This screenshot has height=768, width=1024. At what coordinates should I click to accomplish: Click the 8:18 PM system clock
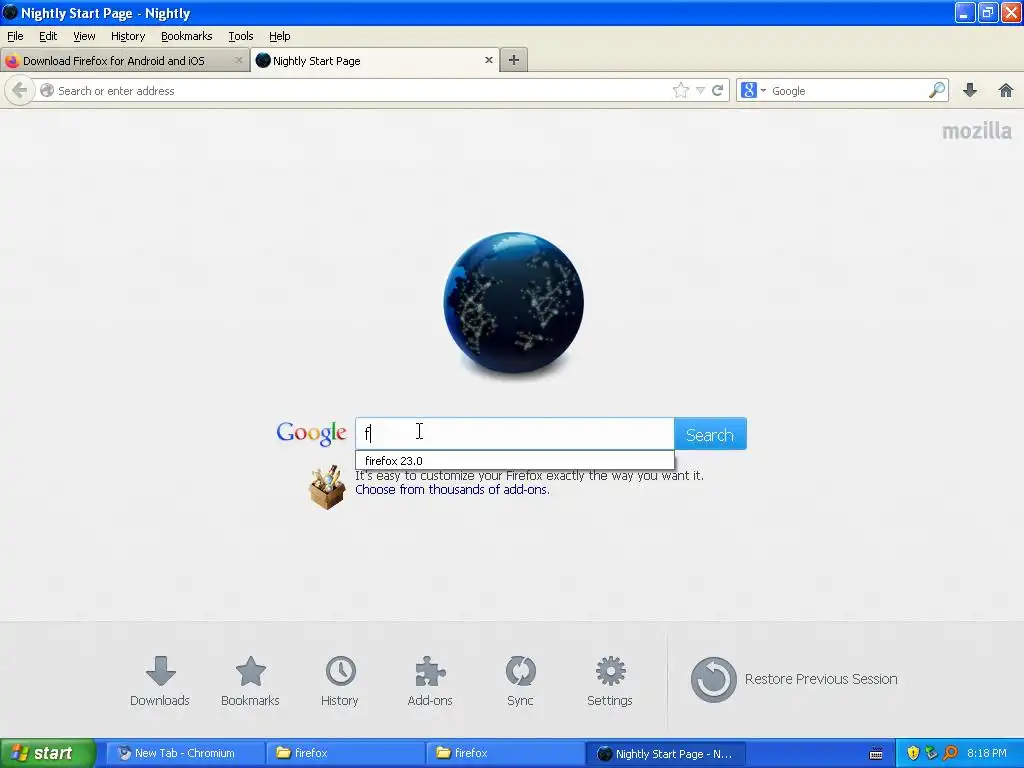(x=987, y=753)
